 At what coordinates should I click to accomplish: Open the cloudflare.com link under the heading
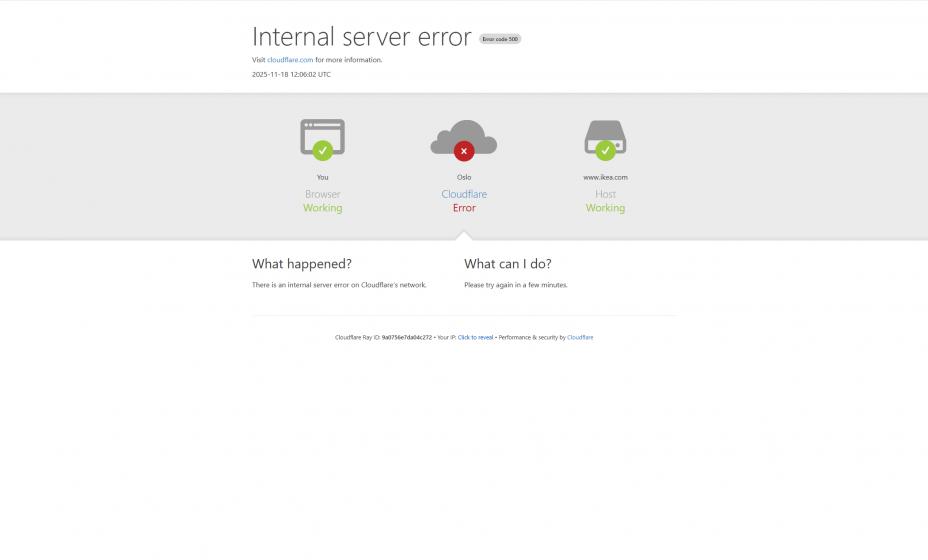click(290, 60)
